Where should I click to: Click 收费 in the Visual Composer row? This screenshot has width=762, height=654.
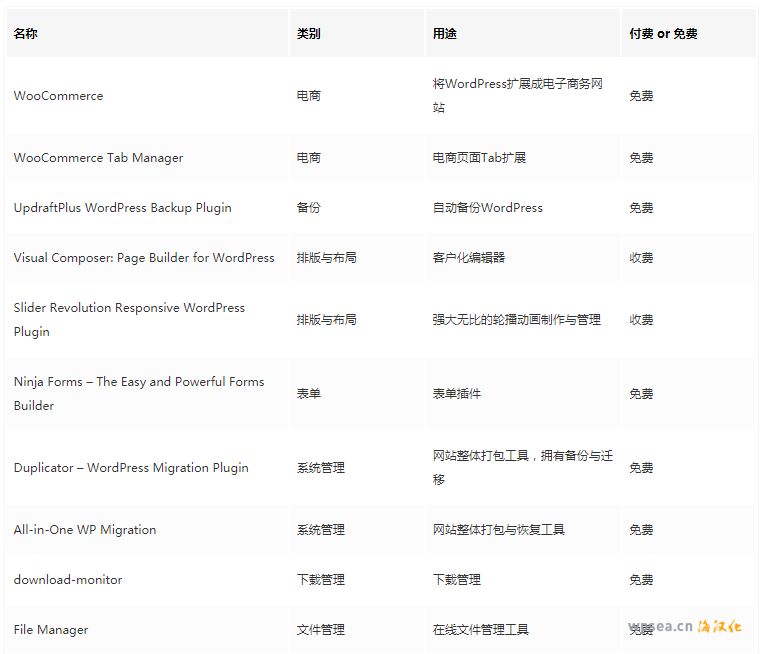coord(641,258)
